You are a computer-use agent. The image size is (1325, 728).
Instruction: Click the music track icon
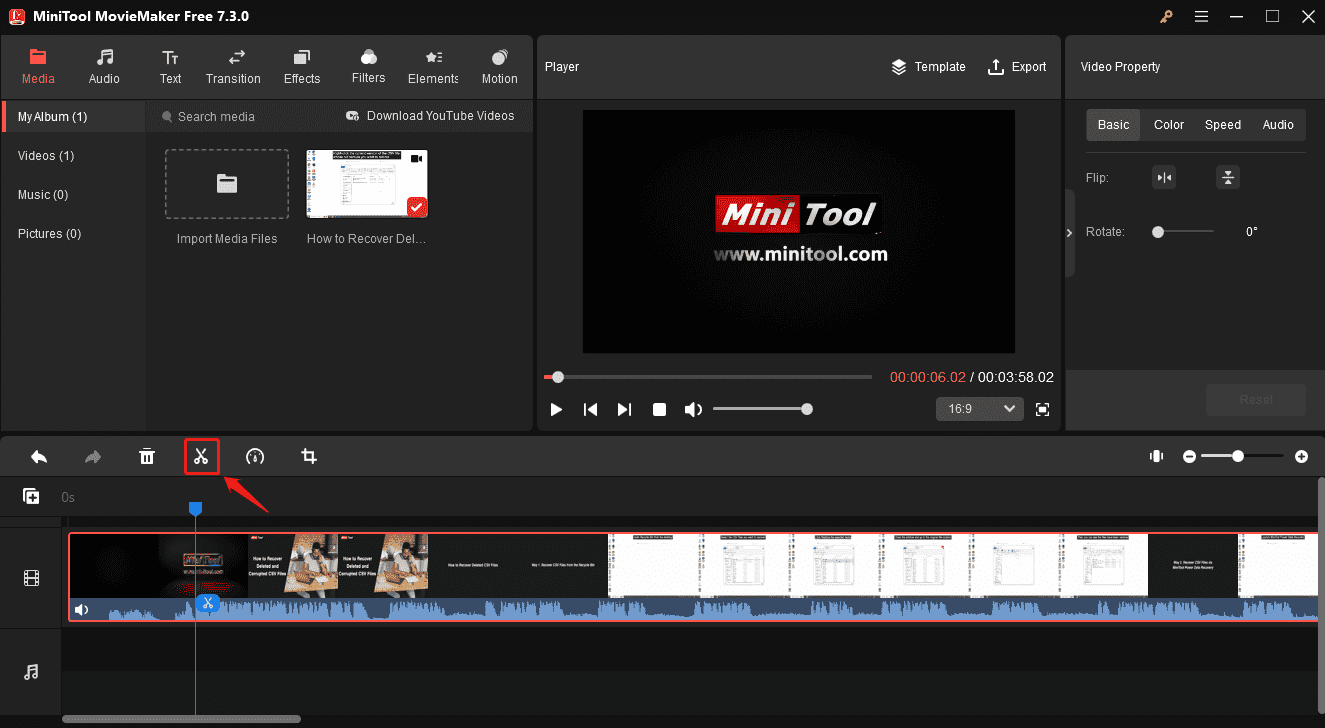(x=32, y=672)
